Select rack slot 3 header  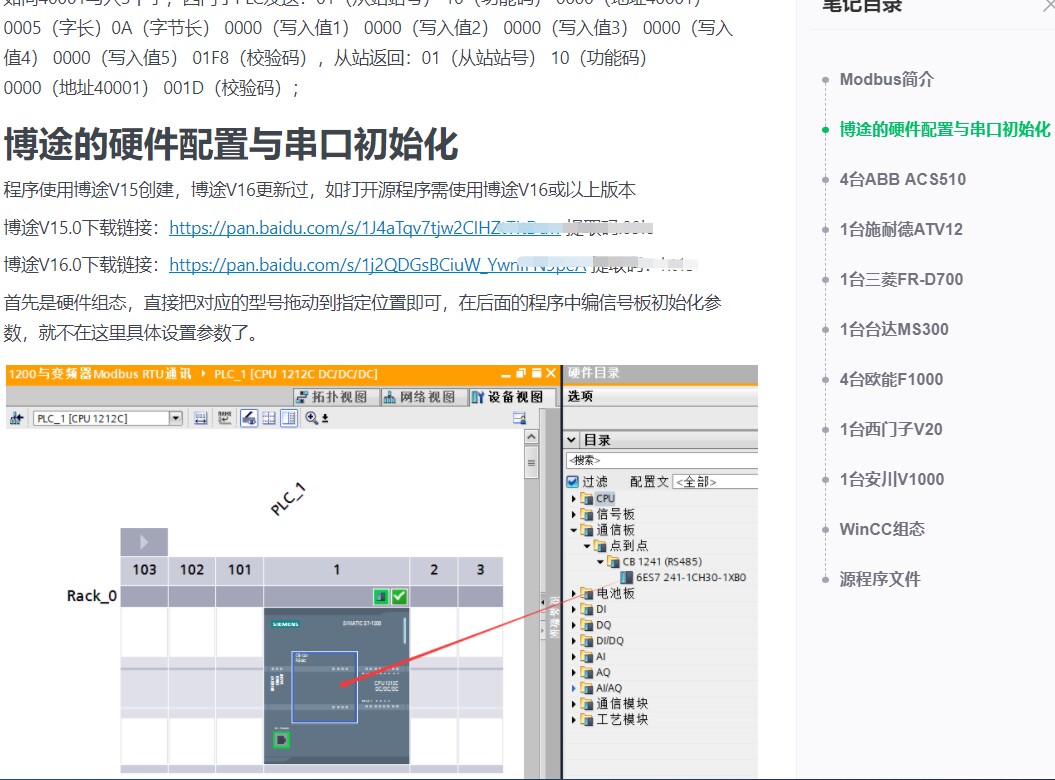[480, 570]
